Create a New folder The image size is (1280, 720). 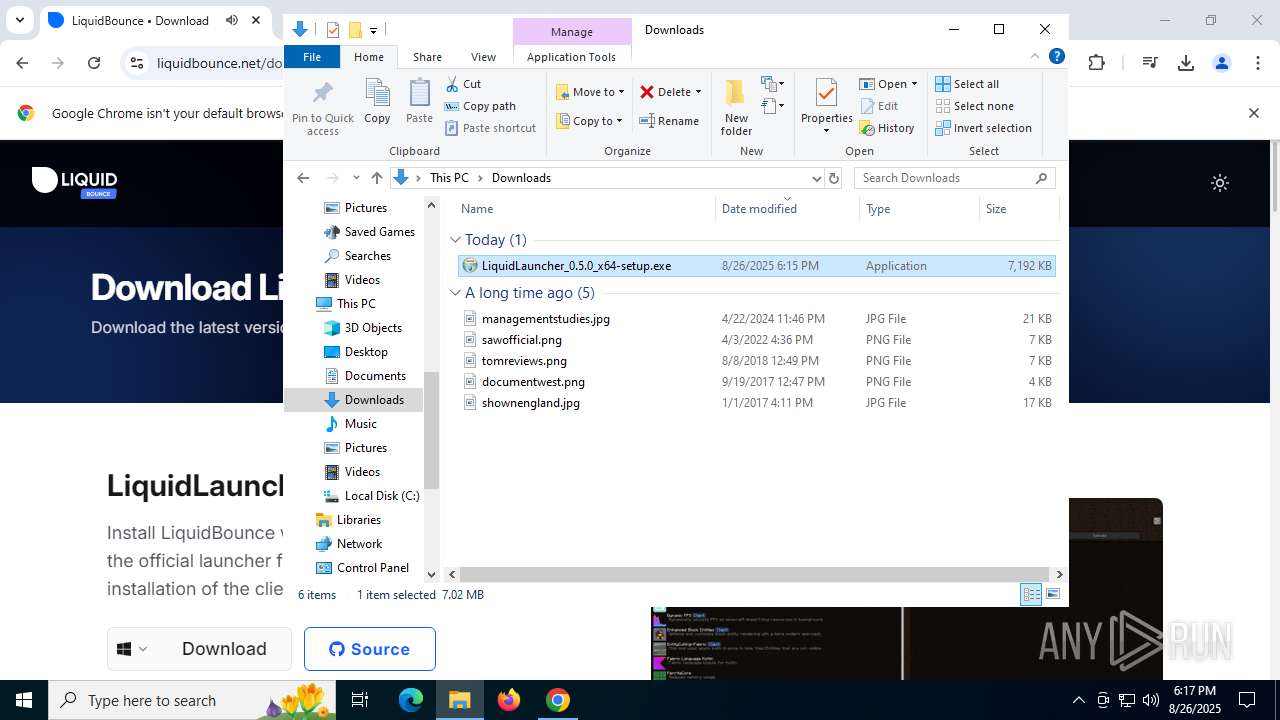coord(736,108)
